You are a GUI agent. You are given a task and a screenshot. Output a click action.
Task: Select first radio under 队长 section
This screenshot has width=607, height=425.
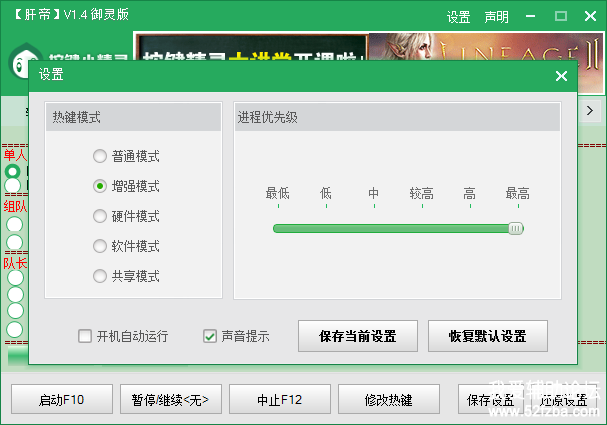click(x=15, y=278)
